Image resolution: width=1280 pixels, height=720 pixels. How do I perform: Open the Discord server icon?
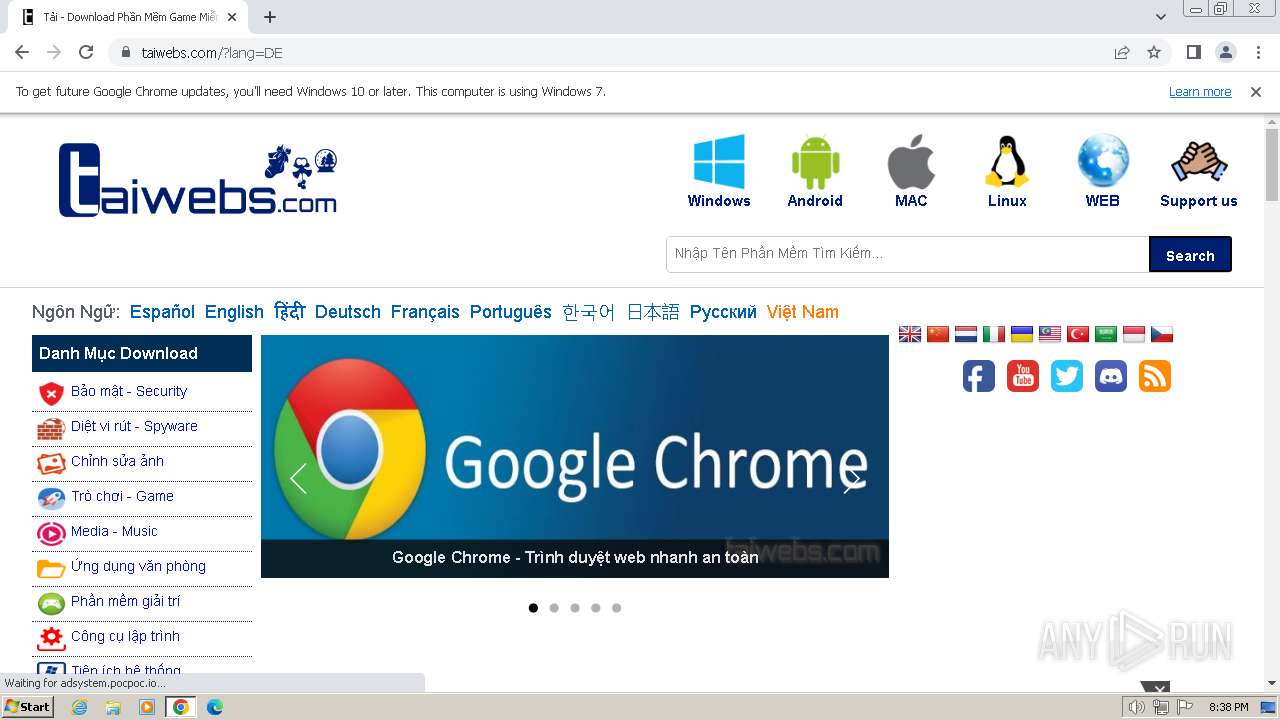pos(1111,376)
